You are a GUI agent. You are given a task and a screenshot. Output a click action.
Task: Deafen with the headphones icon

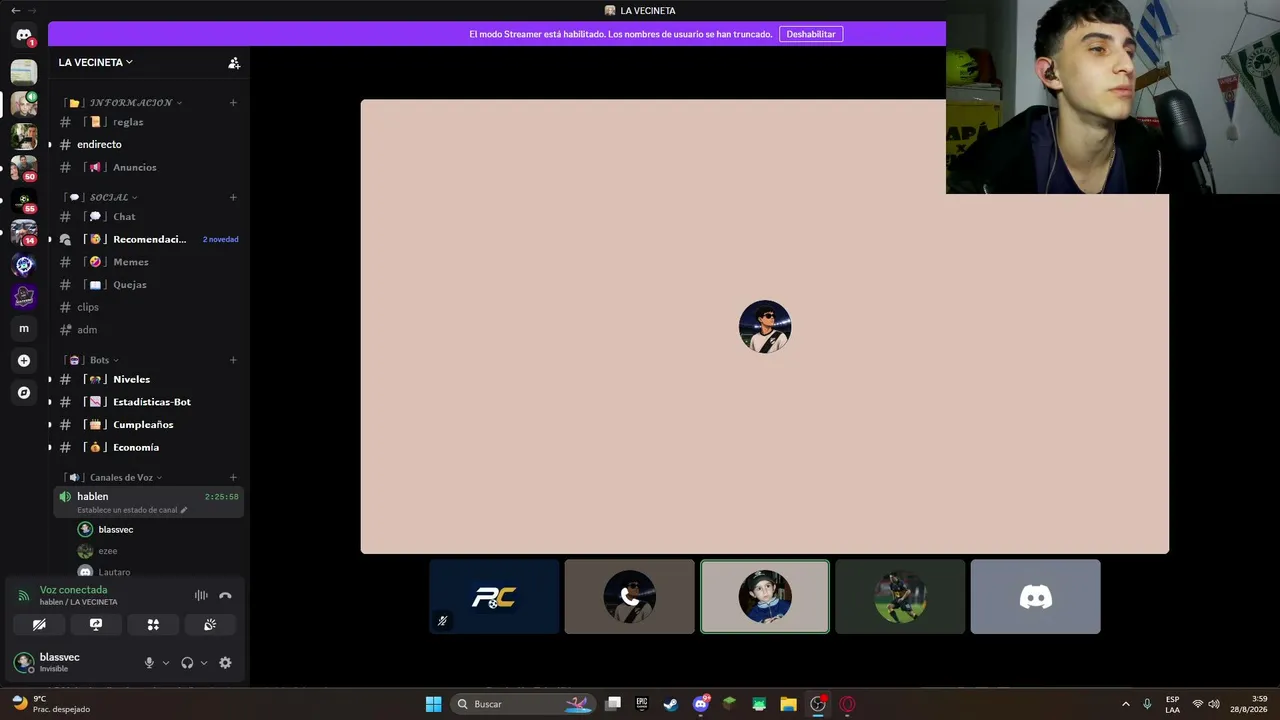187,663
